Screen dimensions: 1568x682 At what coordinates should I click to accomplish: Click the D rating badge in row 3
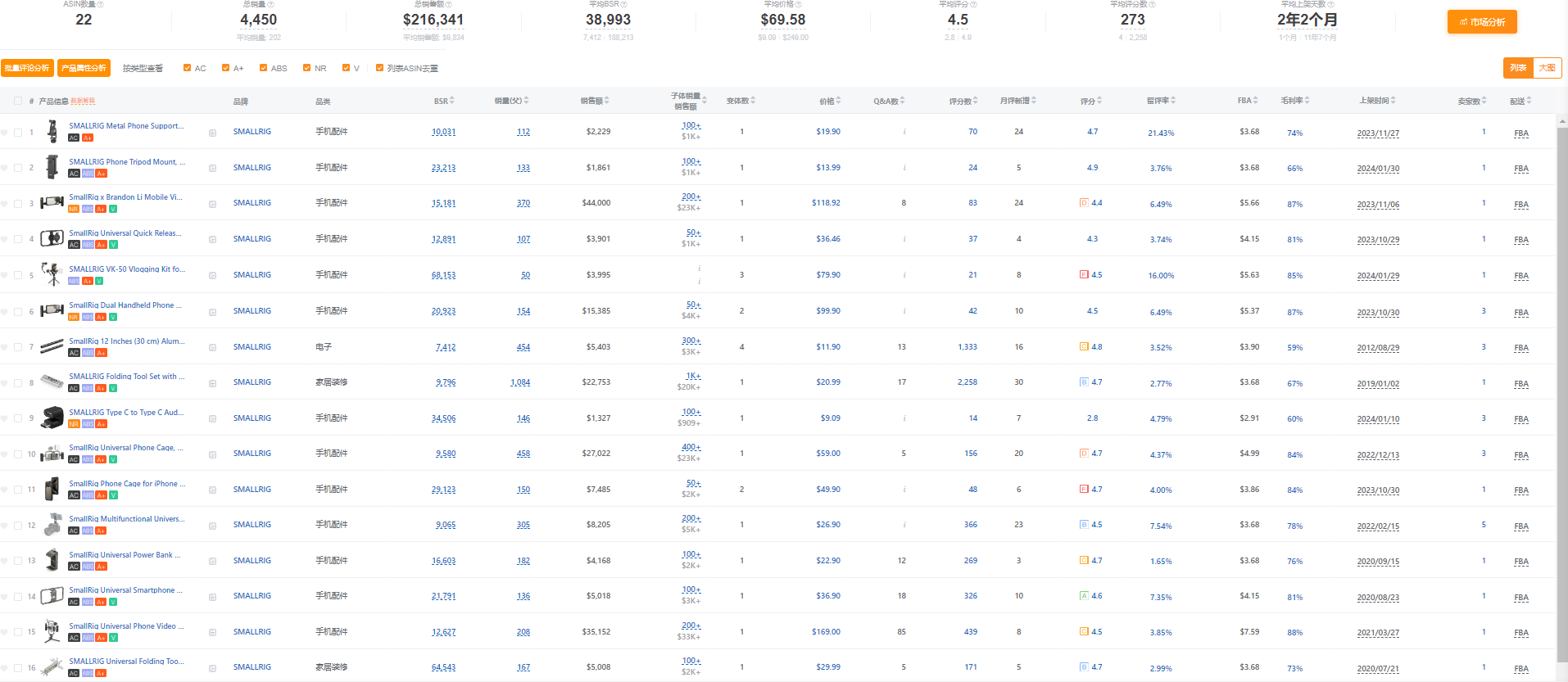[x=1084, y=203]
